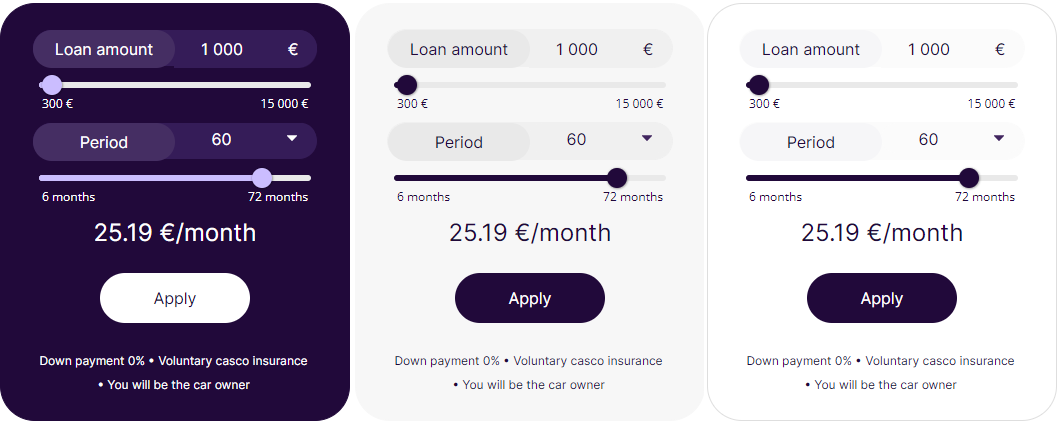Image resolution: width=1064 pixels, height=425 pixels.
Task: Focus the loan amount field on gray card
Action: [577, 49]
